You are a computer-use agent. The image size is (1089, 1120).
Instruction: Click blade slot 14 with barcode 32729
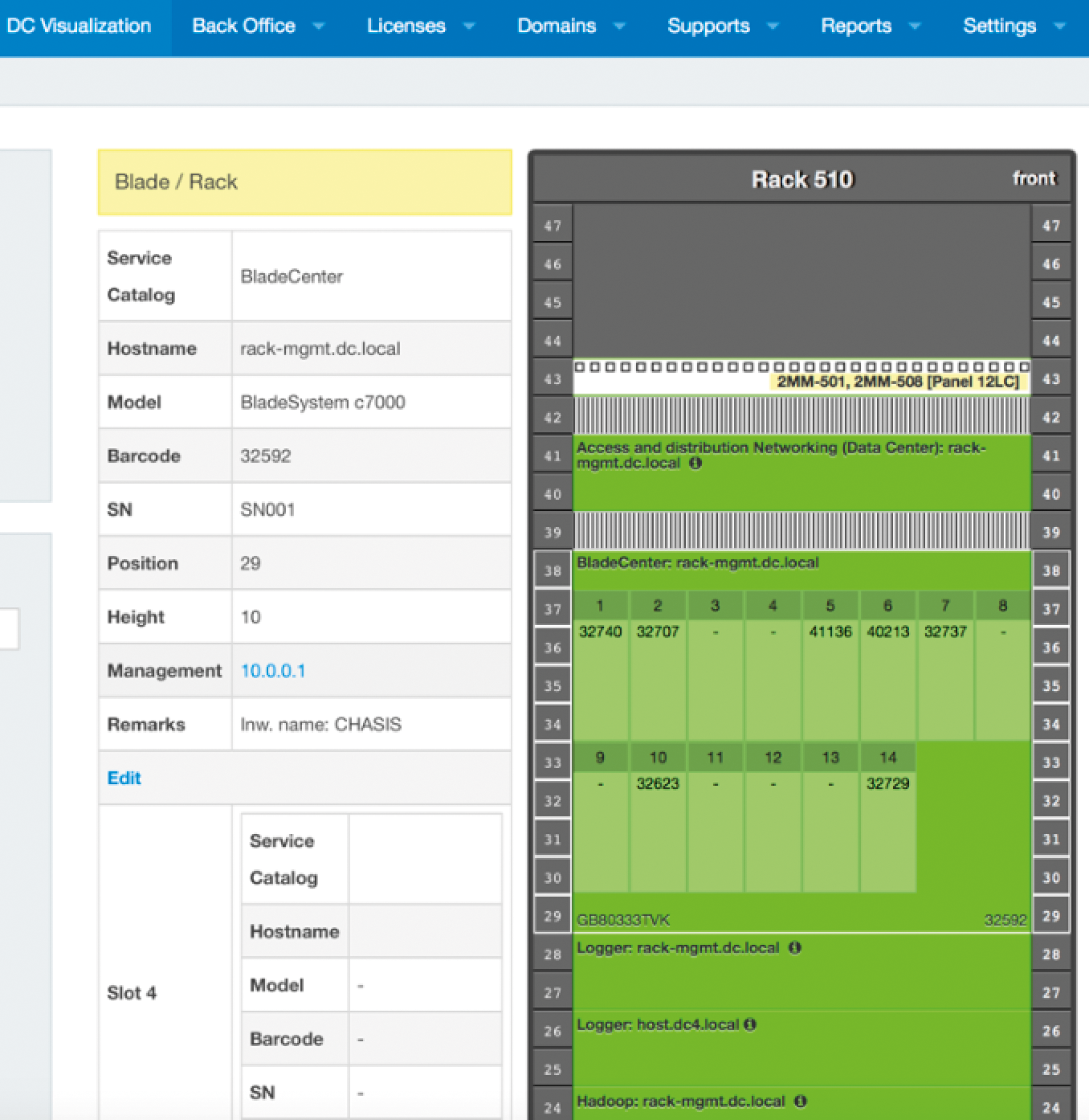pos(887,783)
